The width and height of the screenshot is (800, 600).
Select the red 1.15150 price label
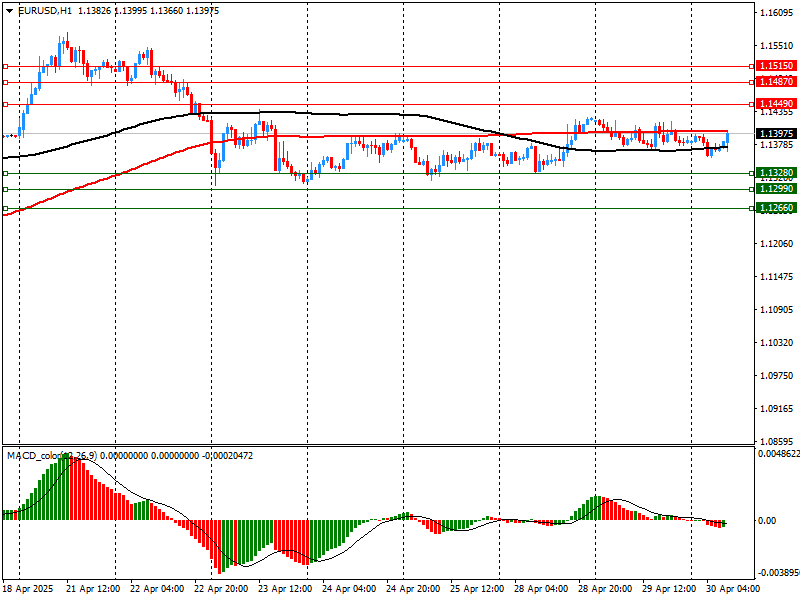click(776, 66)
